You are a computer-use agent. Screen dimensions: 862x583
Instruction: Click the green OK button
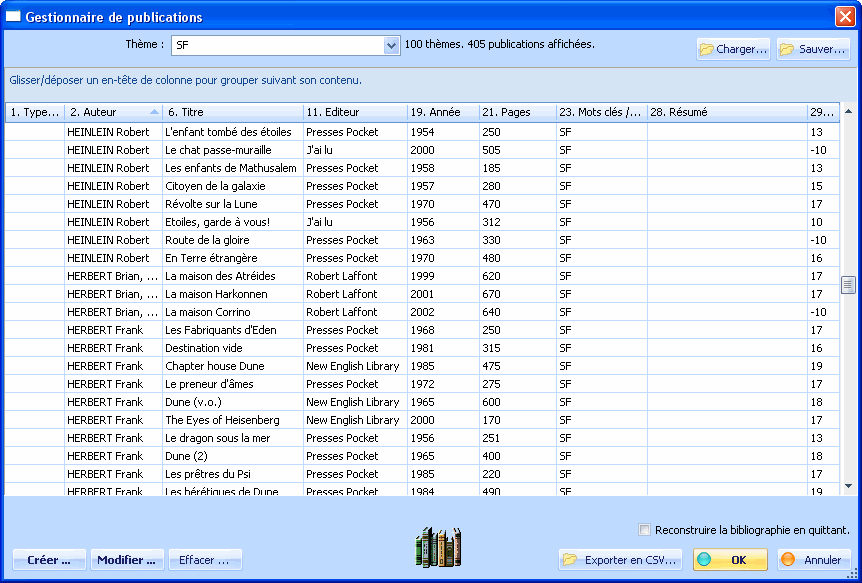tap(729, 560)
